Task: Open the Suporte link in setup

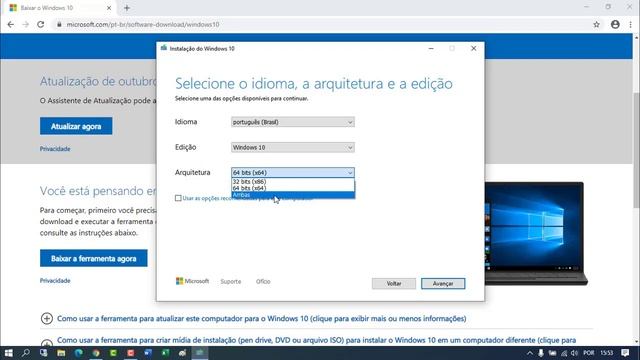Action: tap(231, 282)
